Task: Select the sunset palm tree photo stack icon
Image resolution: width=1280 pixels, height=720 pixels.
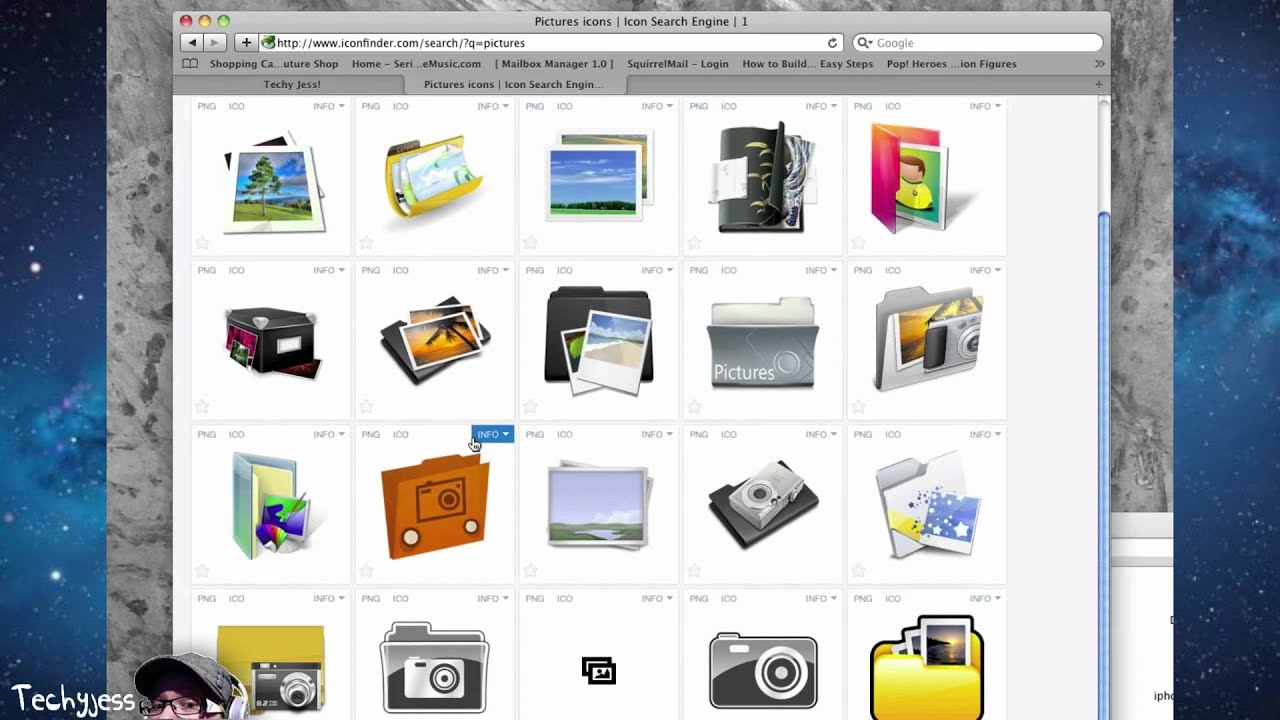Action: tap(435, 340)
